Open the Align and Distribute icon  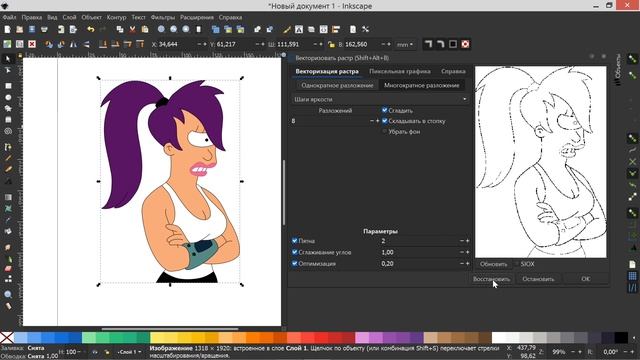tap(336, 29)
